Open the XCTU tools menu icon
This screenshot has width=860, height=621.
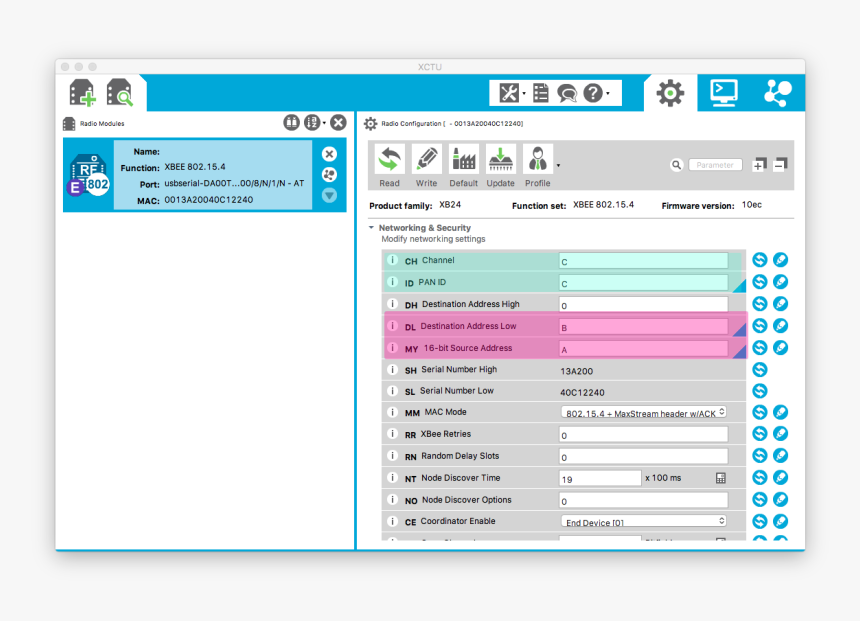(508, 93)
